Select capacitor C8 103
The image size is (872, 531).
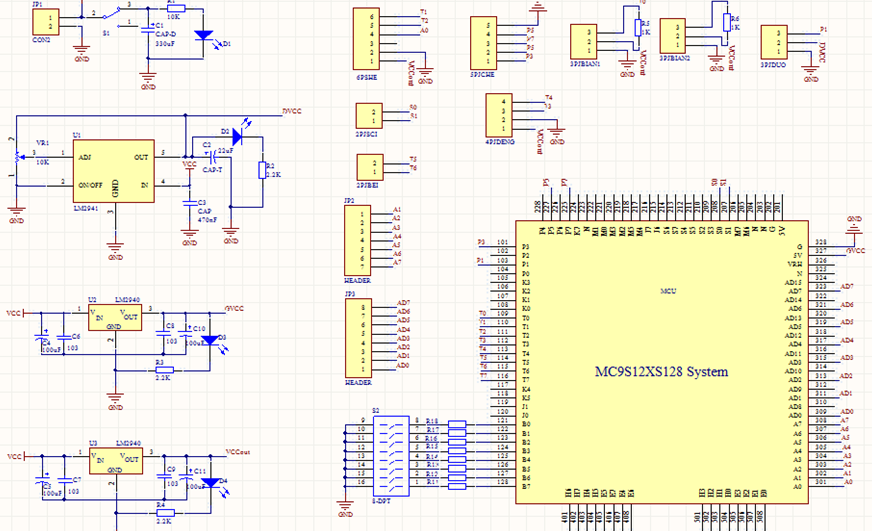tap(164, 334)
